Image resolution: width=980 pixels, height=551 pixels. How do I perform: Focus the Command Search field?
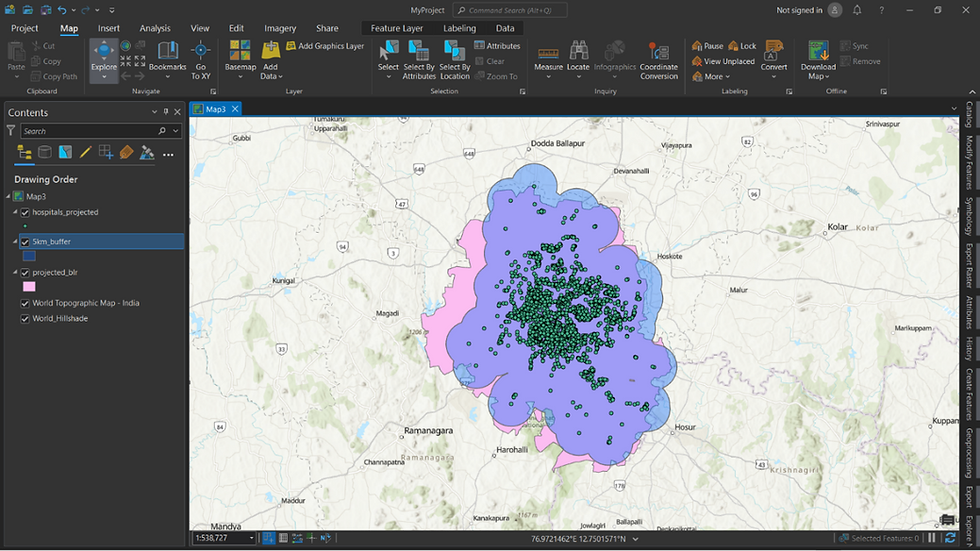pos(510,10)
